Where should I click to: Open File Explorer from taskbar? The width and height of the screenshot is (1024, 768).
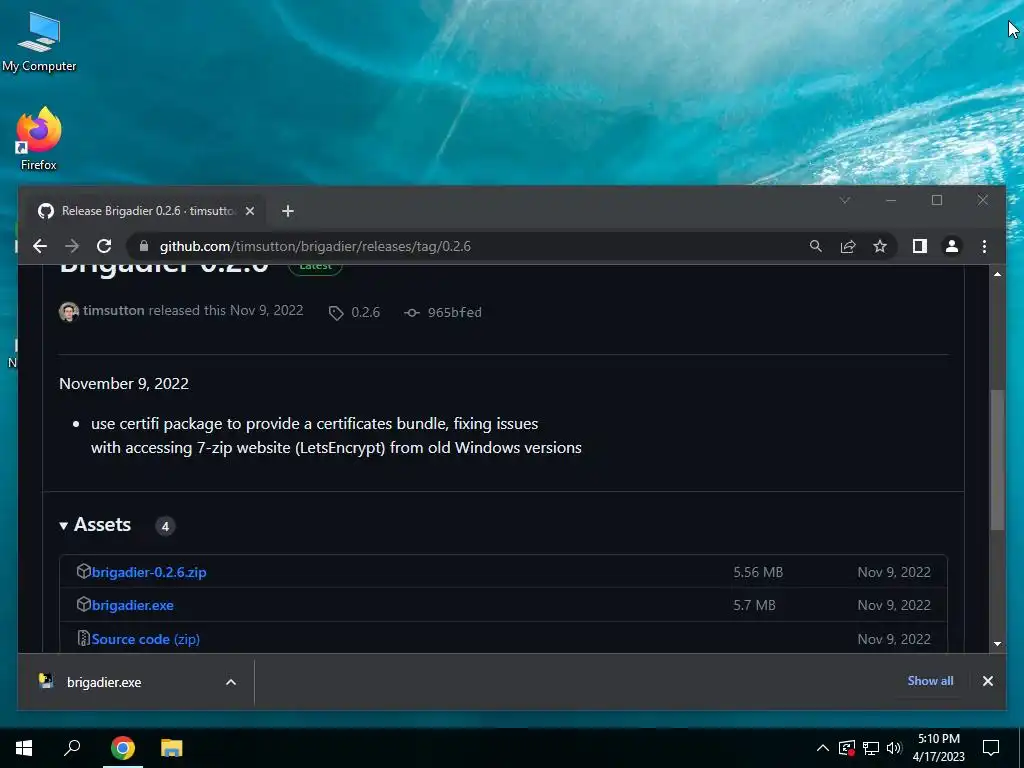172,748
